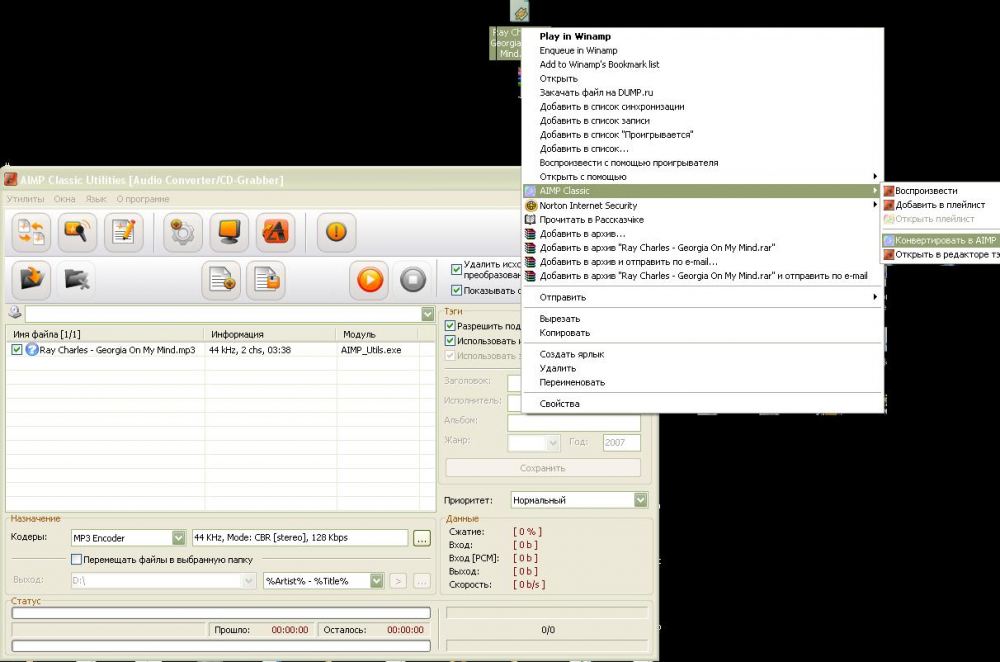Open the %Artist% - %Title% template dropdown
This screenshot has height=662, width=1000.
(x=377, y=580)
